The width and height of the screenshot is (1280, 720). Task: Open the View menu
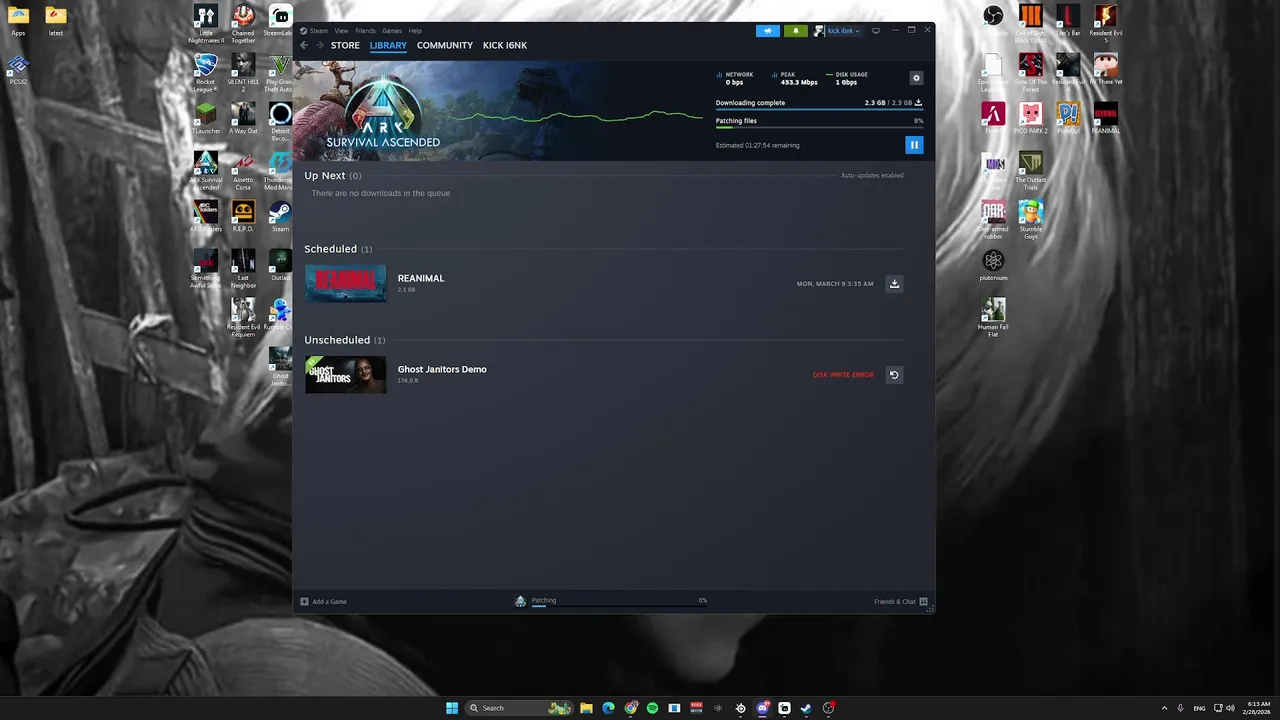click(x=341, y=31)
